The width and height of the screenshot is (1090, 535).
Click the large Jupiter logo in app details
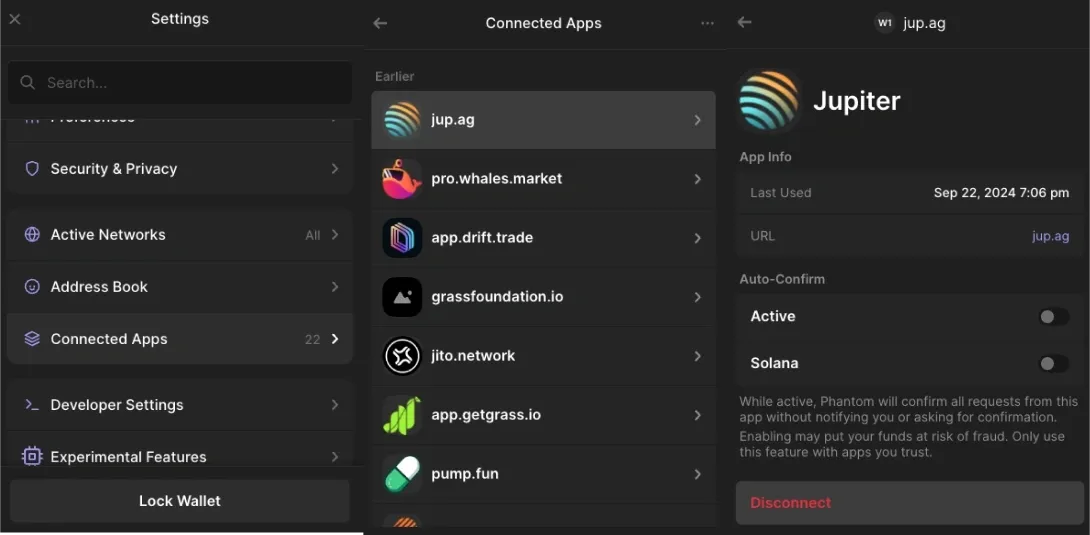tap(769, 101)
